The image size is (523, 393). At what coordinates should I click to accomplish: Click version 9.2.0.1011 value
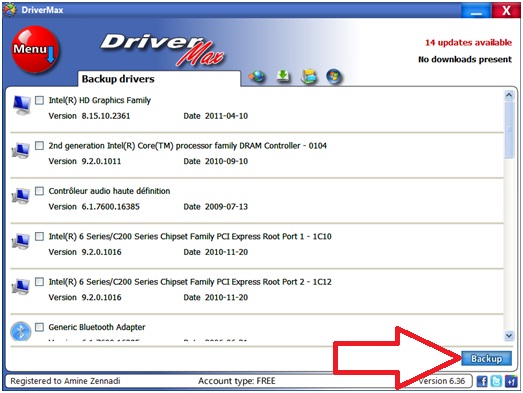[101, 161]
